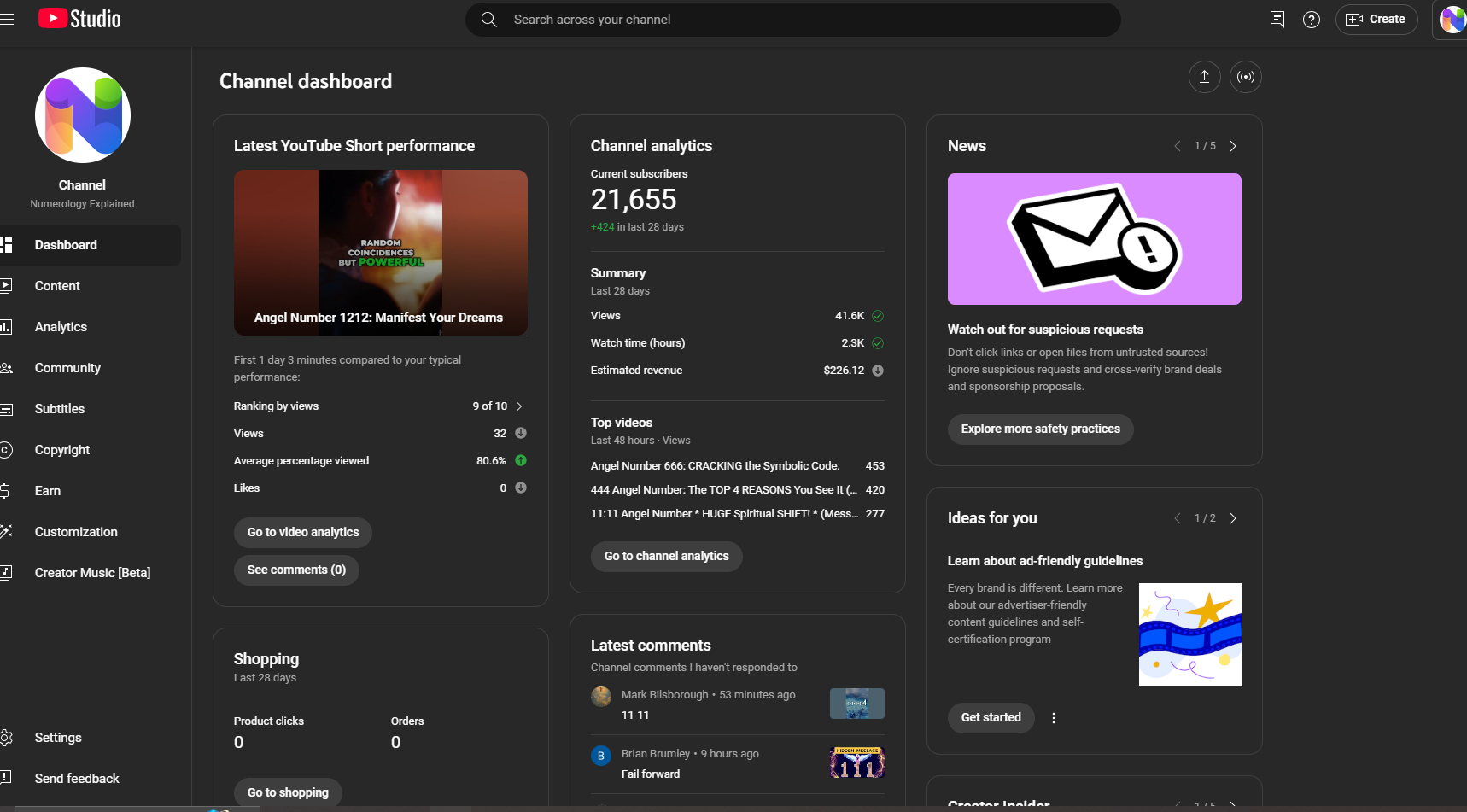Click the 'Numerology Explained' channel name
This screenshot has width=1467, height=812.
pos(82,204)
